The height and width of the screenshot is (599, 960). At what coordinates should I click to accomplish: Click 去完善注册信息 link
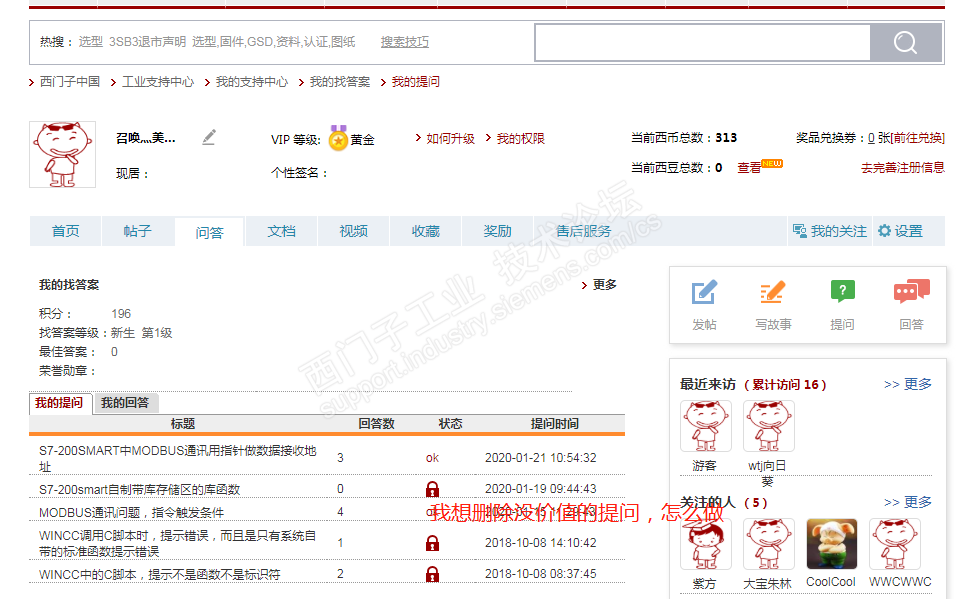pos(902,167)
